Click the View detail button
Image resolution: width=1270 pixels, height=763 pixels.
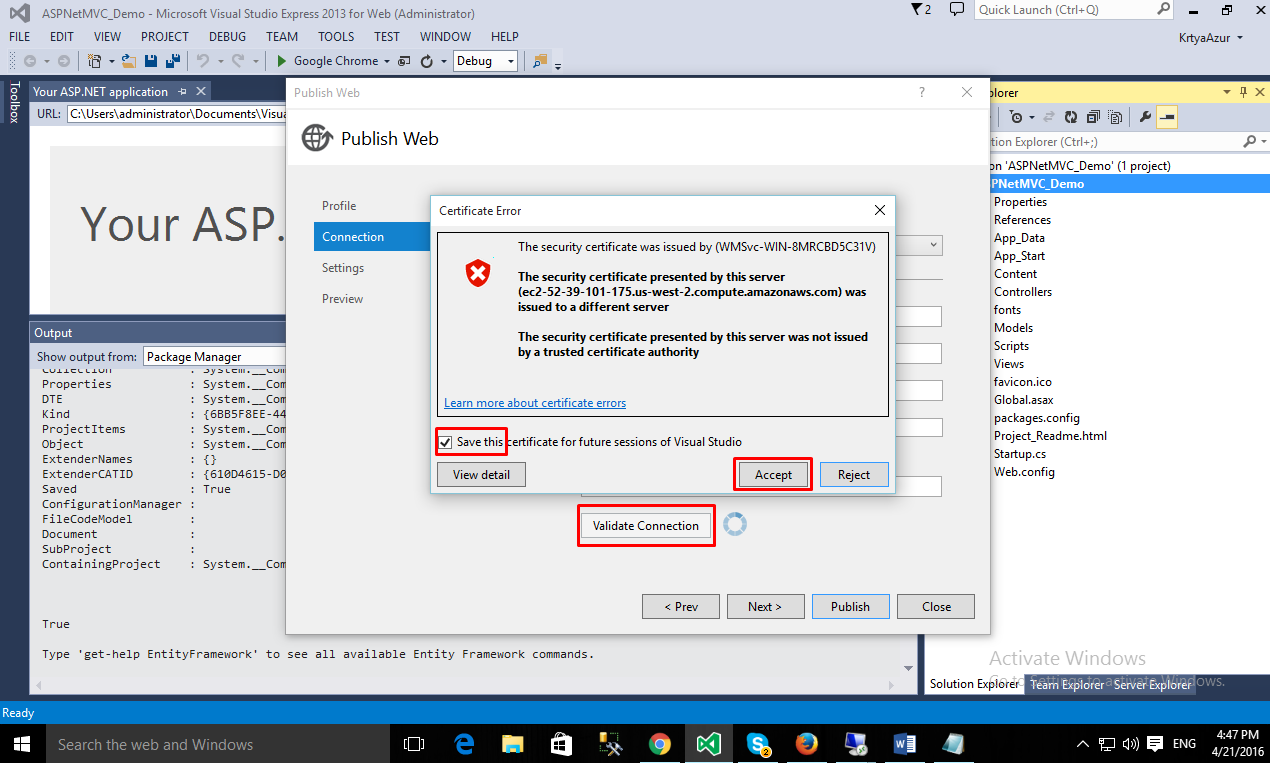pyautogui.click(x=481, y=475)
